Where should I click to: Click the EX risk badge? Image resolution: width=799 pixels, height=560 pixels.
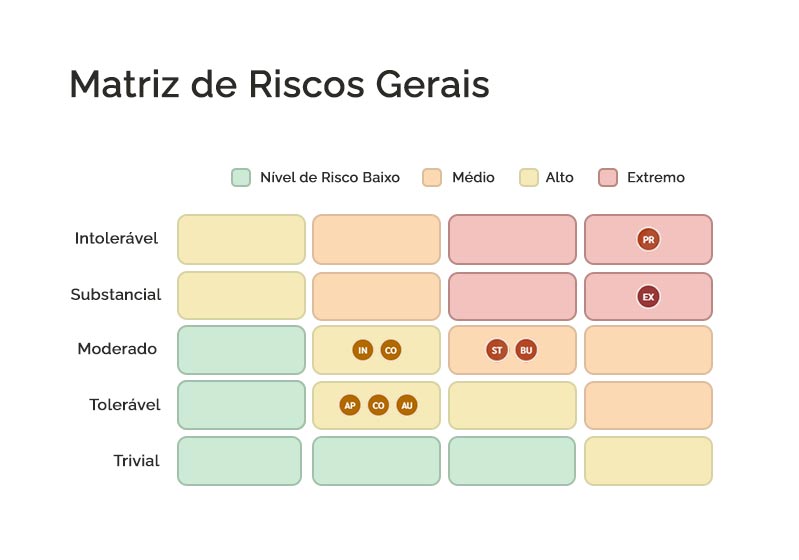click(648, 297)
